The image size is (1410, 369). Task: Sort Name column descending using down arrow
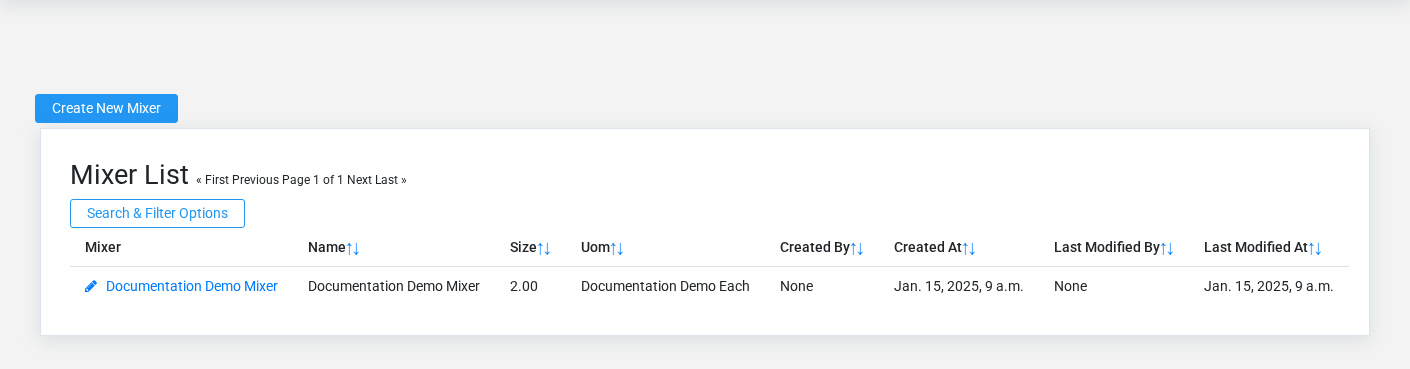tap(356, 248)
